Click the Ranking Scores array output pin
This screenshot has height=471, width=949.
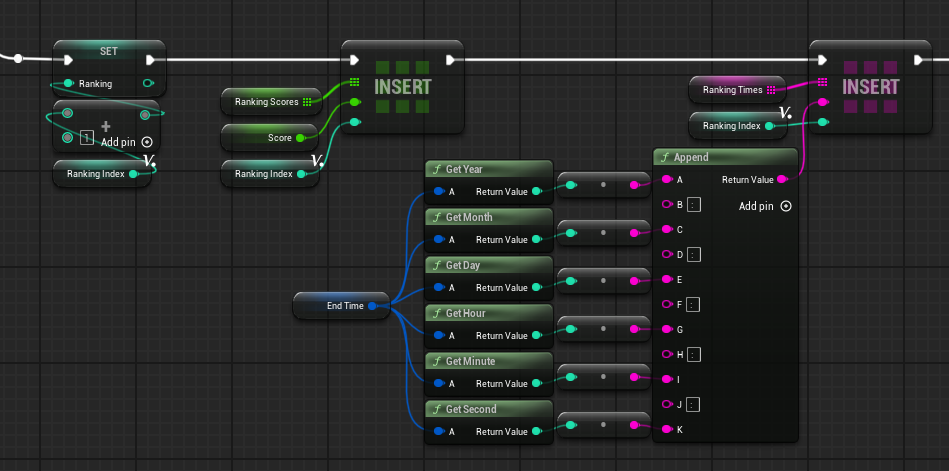point(307,102)
